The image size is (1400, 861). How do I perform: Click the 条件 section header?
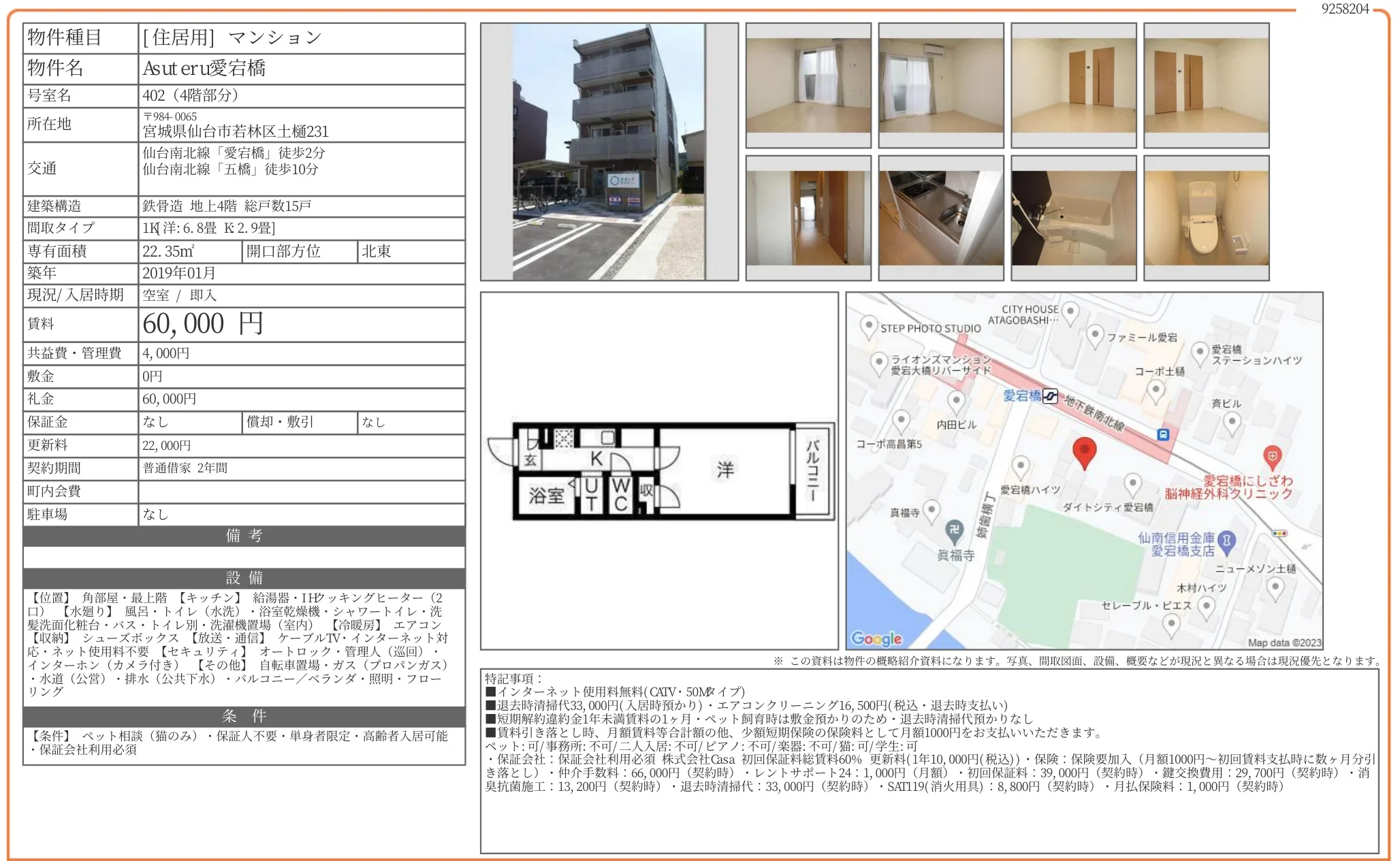point(244,716)
